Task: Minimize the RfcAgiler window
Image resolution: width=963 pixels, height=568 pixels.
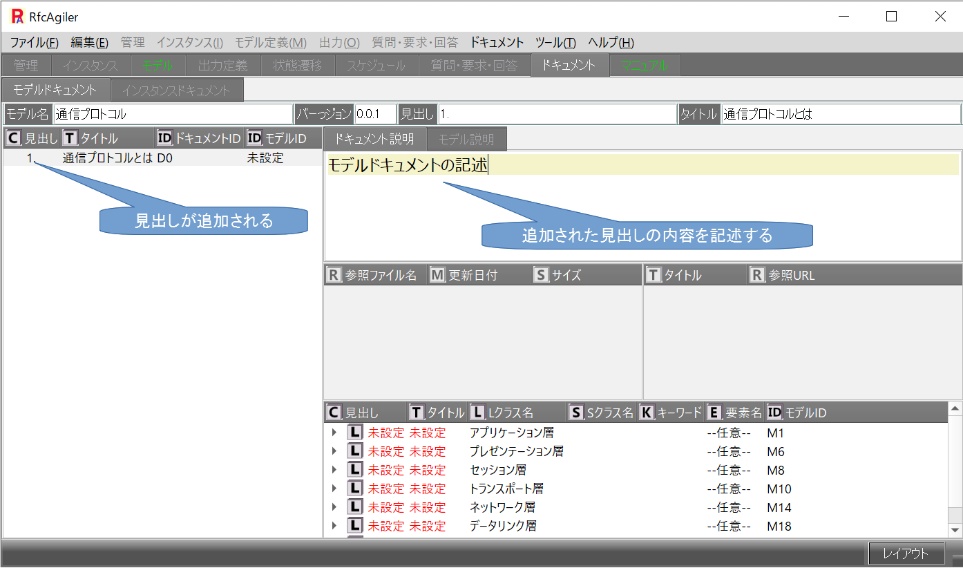Action: click(844, 17)
